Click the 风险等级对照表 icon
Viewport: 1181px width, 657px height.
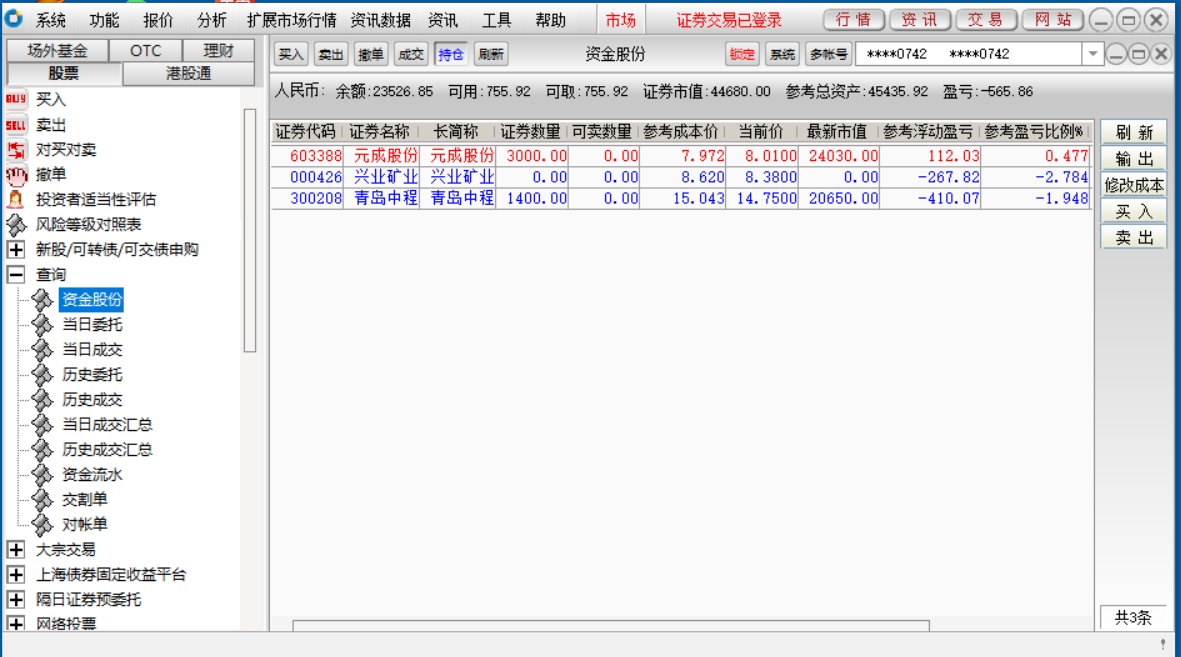point(16,225)
